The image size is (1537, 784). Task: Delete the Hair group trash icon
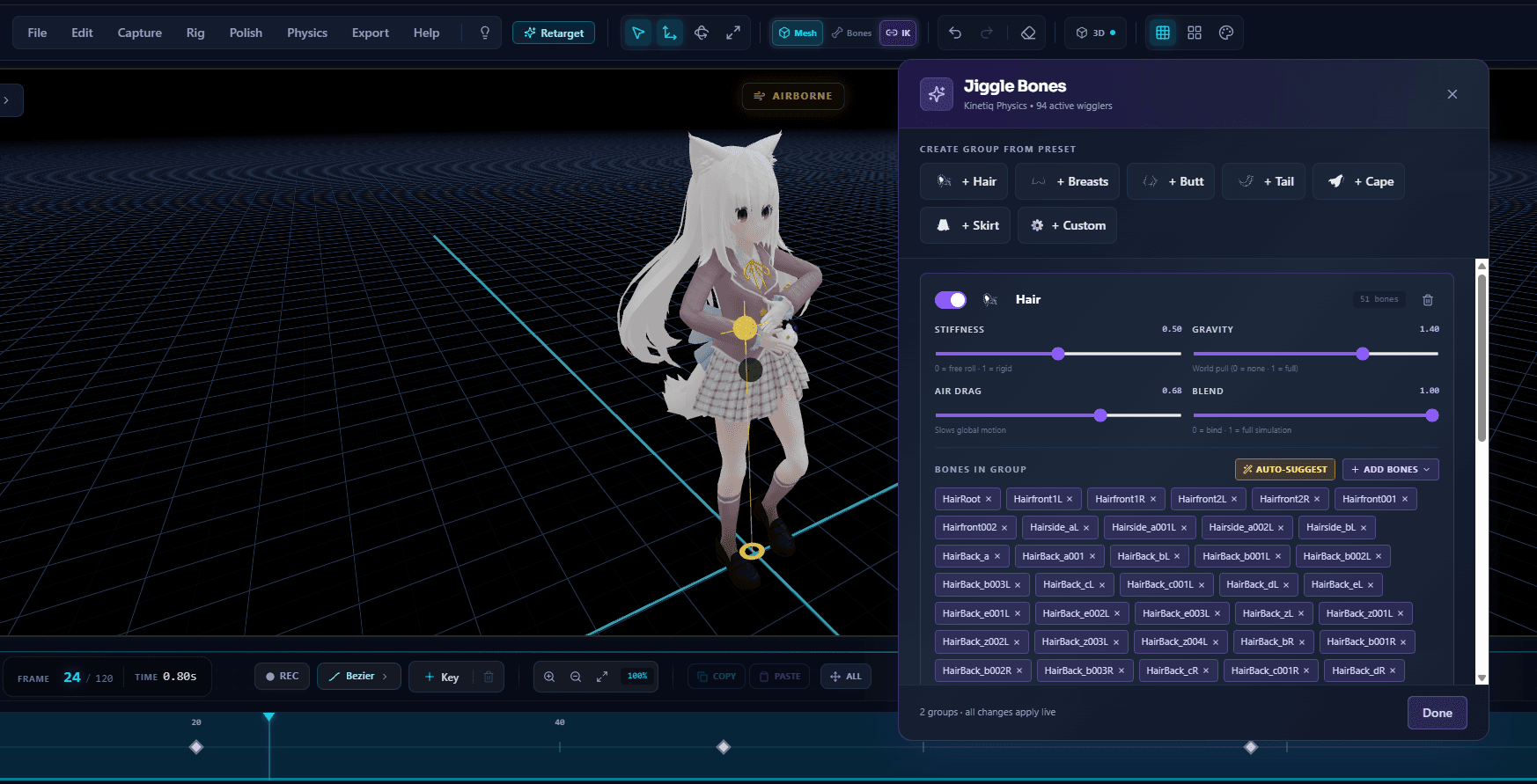click(x=1428, y=300)
